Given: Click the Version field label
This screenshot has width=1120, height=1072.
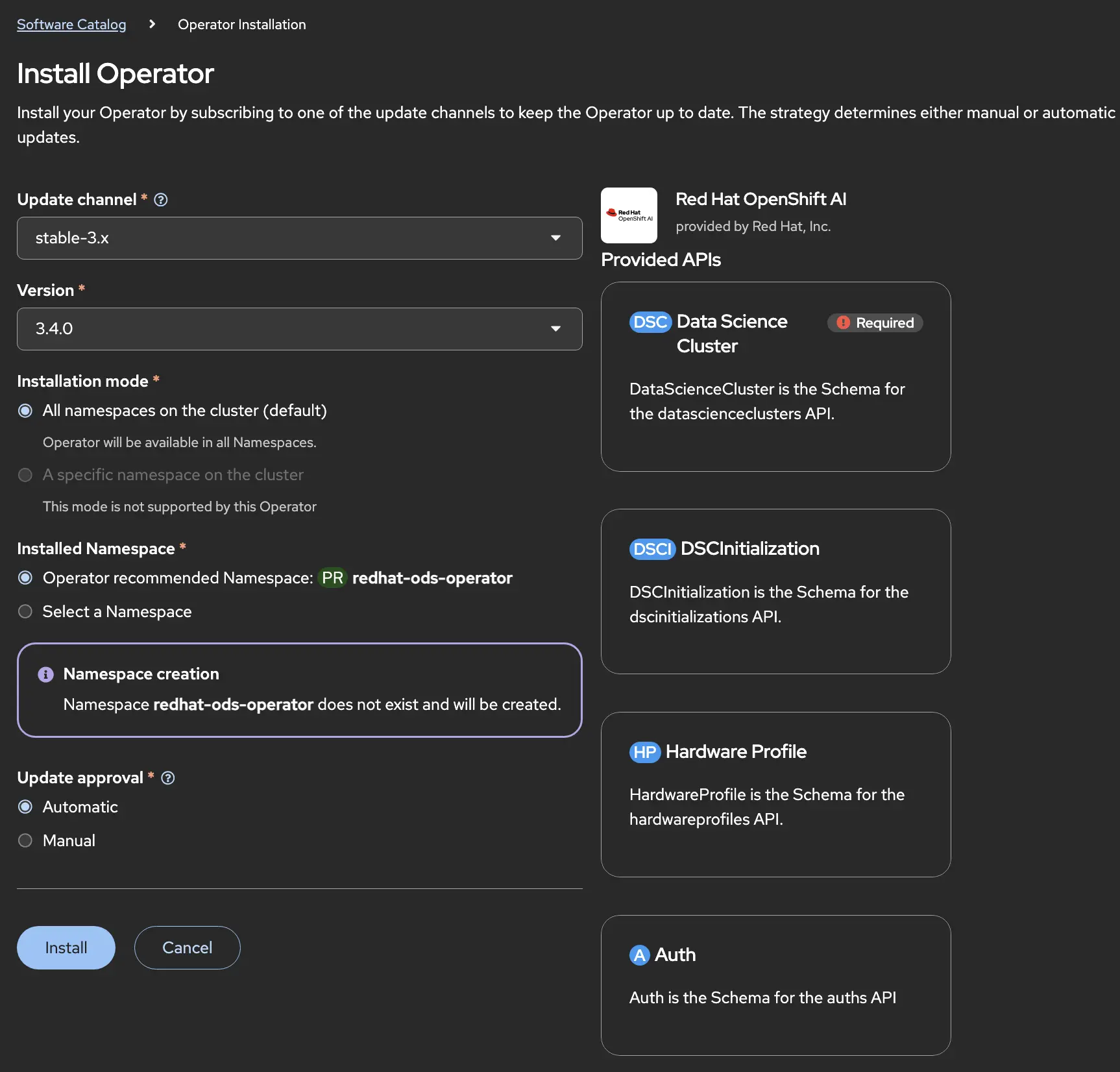Looking at the screenshot, I should 45,291.
